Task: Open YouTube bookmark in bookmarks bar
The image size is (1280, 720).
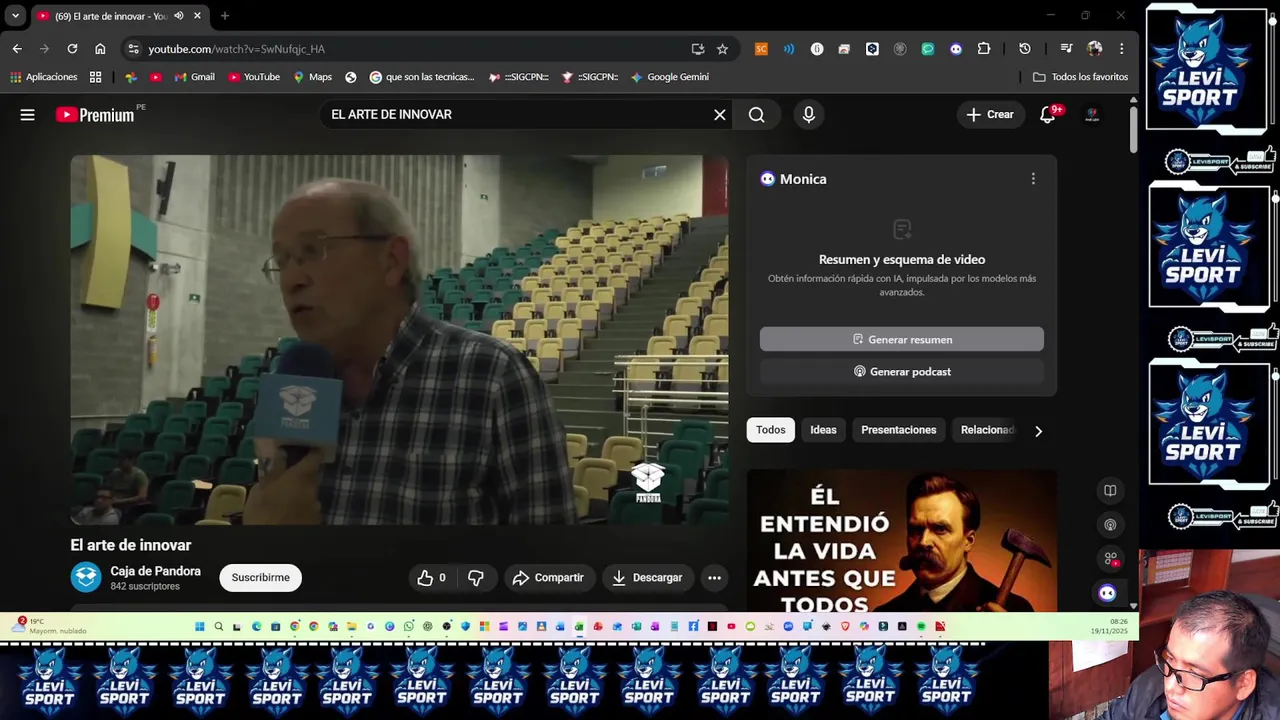Action: click(x=254, y=77)
